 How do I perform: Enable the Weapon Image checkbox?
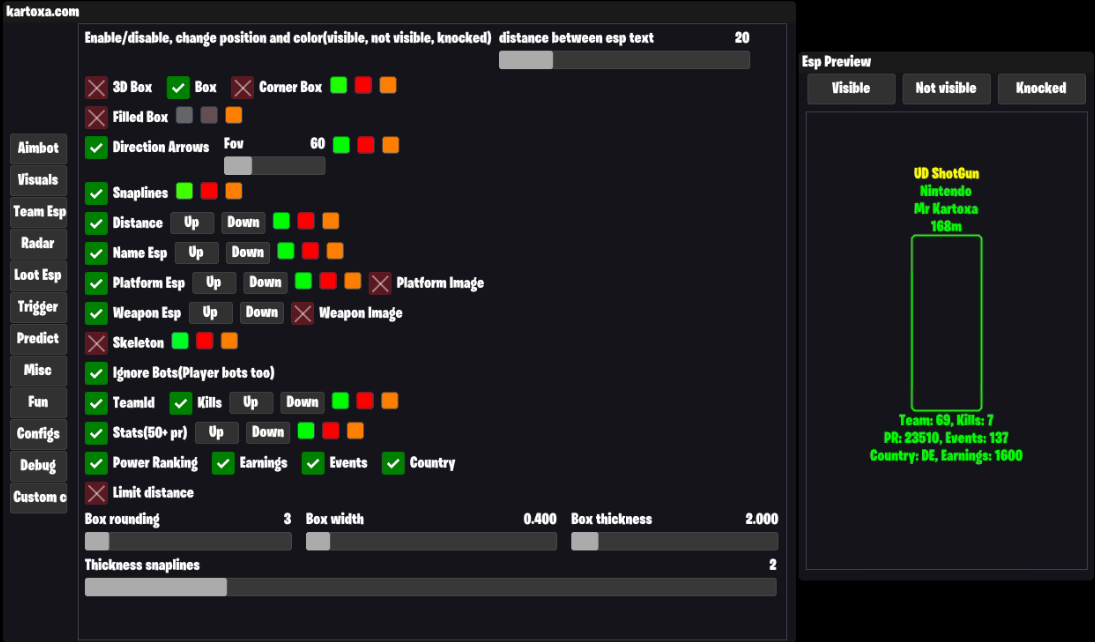click(302, 313)
